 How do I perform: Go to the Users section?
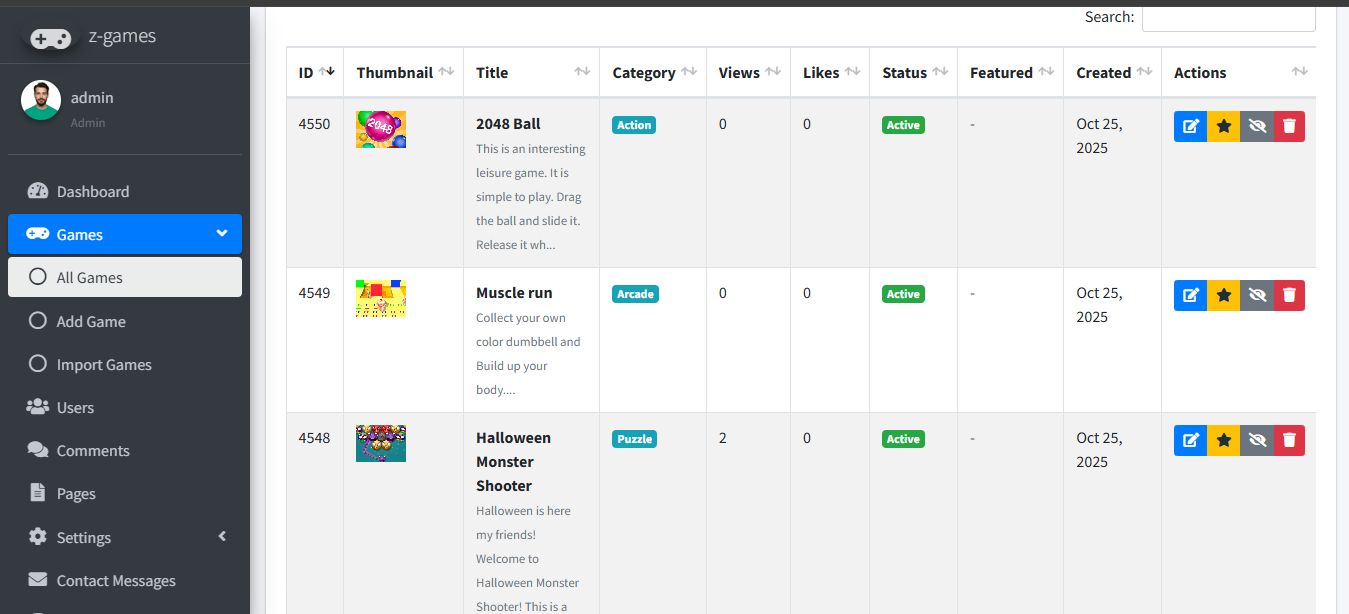click(x=75, y=408)
